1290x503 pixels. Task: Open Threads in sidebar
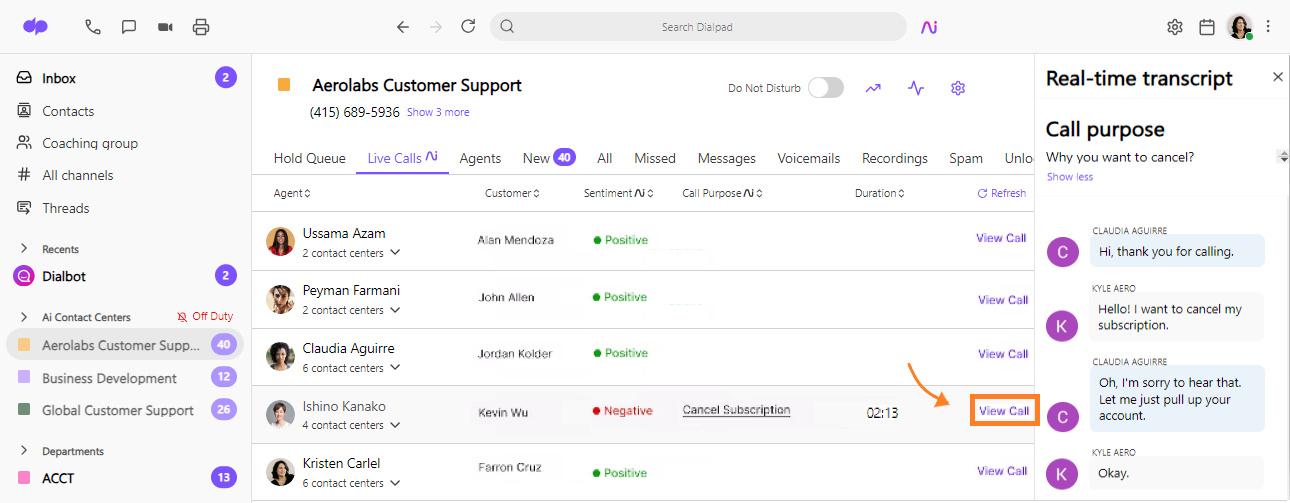(66, 208)
